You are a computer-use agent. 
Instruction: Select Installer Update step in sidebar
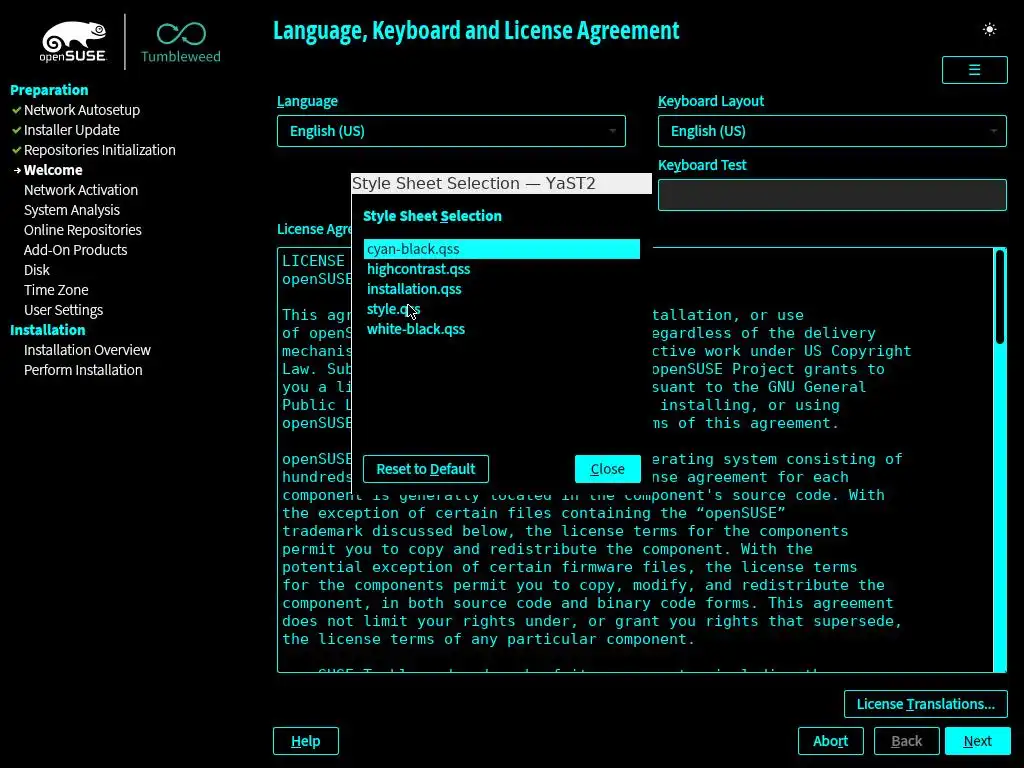pos(72,130)
